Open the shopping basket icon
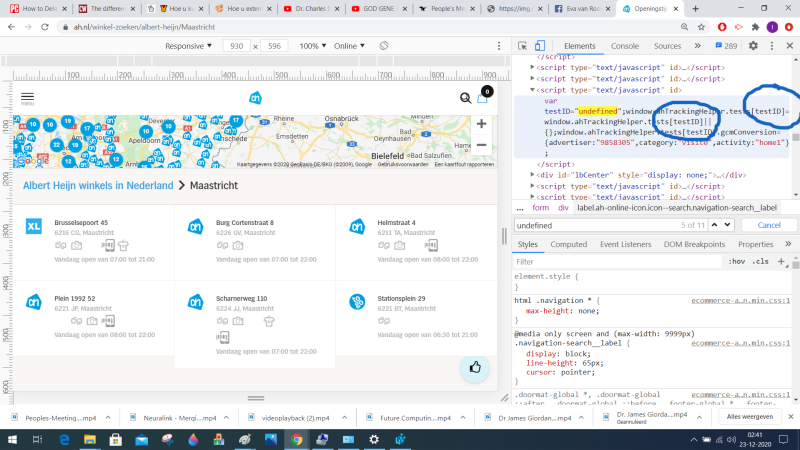 pyautogui.click(x=483, y=97)
